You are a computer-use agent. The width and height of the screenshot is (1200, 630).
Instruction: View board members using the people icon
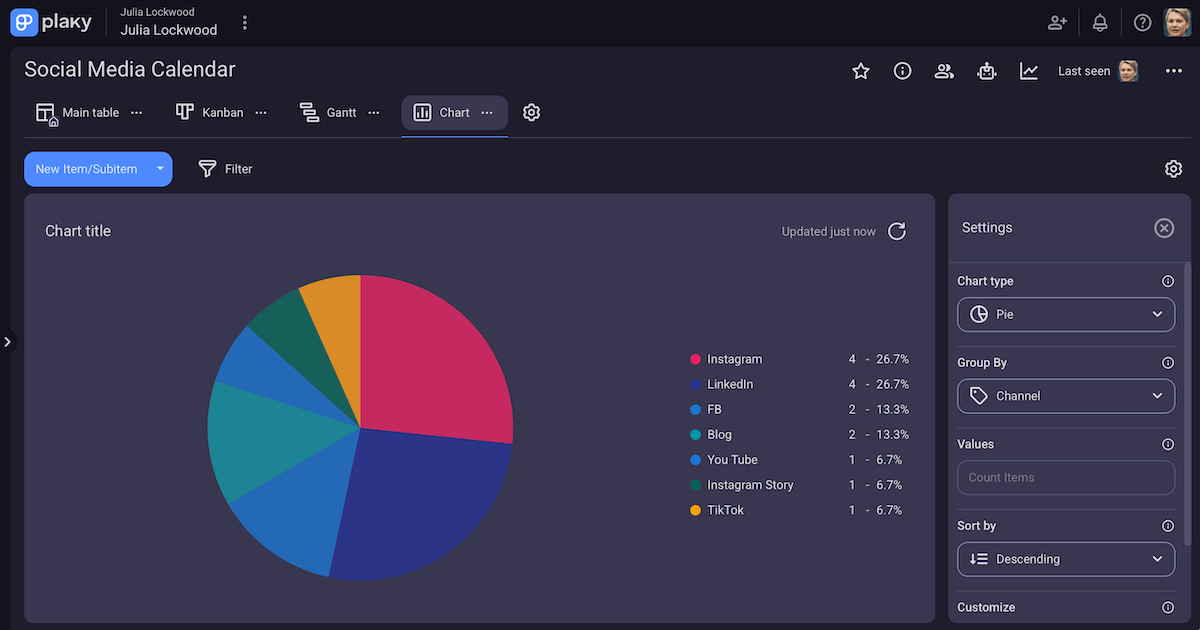pos(944,71)
